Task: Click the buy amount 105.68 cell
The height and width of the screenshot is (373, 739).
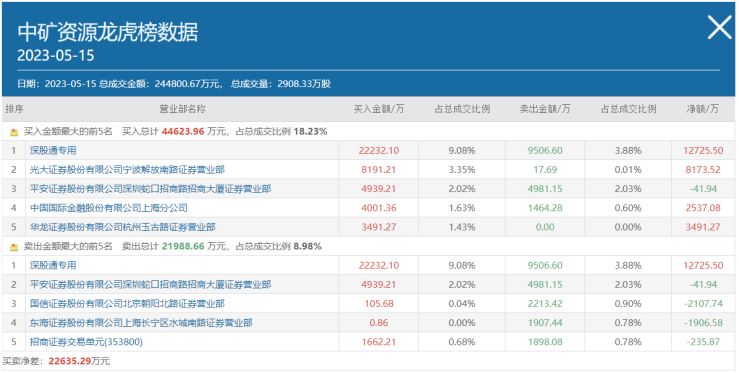Action: (379, 304)
